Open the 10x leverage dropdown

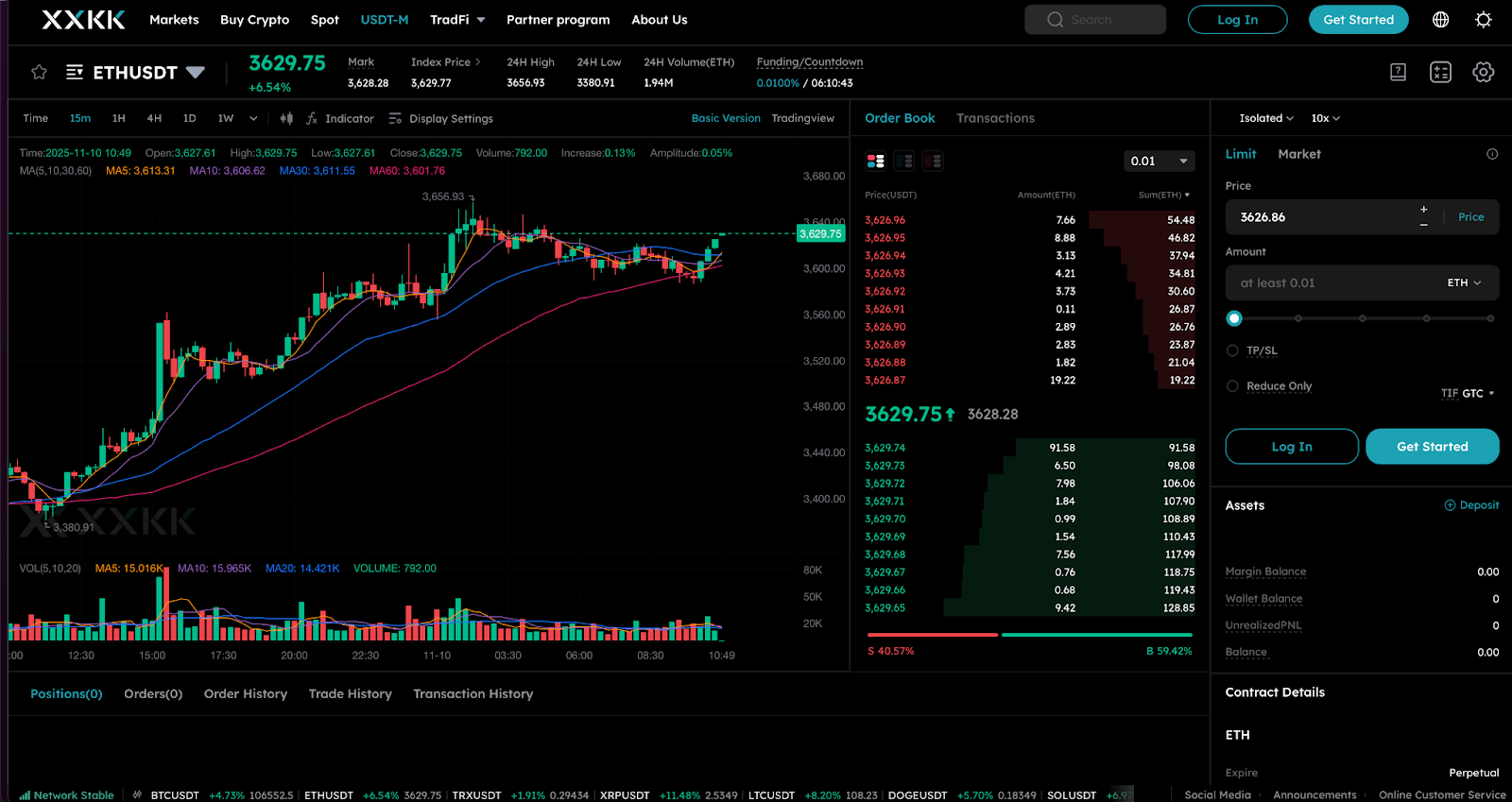[1325, 119]
